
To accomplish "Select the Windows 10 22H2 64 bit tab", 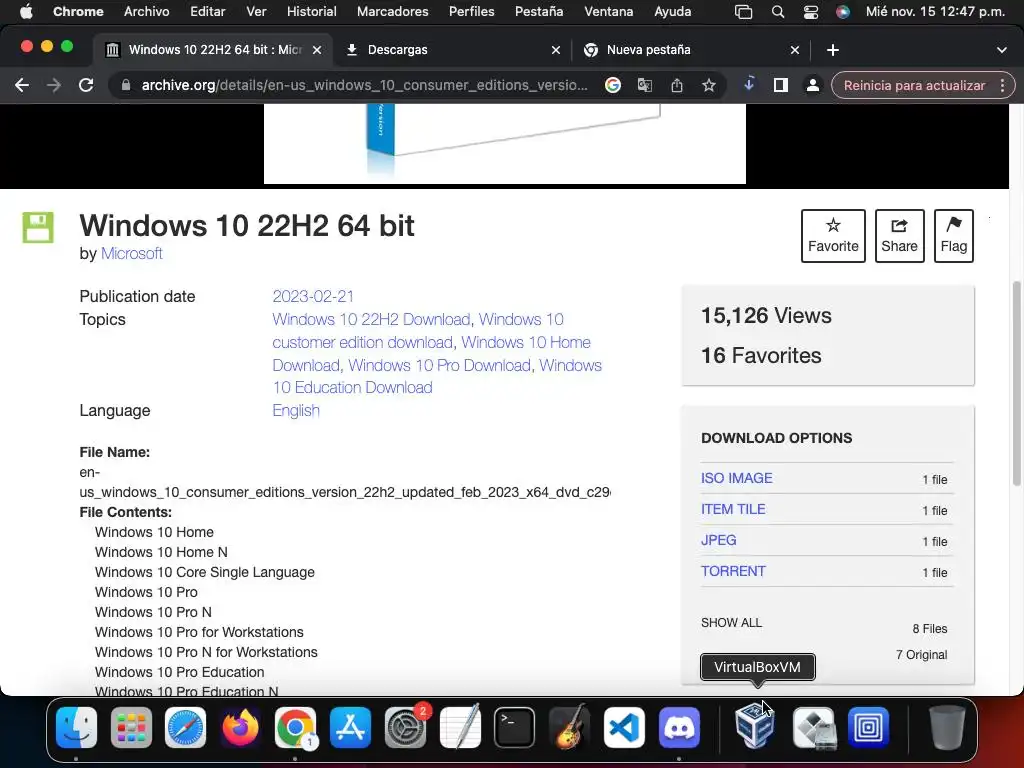I will 214,50.
